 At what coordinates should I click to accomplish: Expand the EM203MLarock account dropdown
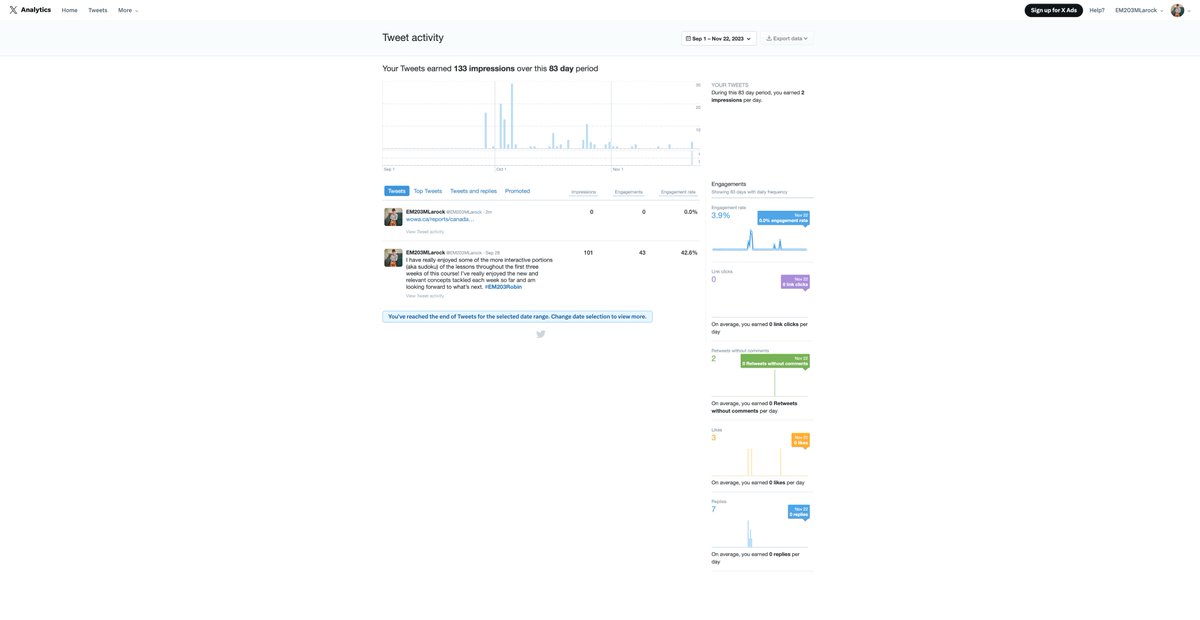(1139, 10)
